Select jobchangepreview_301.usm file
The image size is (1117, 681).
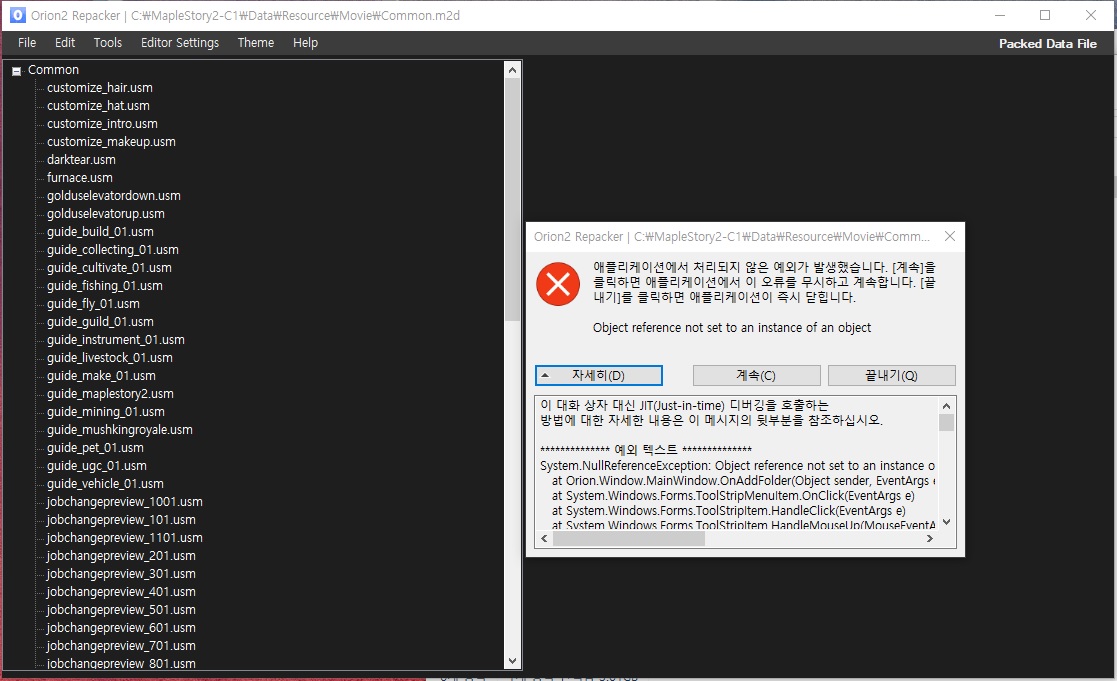(121, 573)
